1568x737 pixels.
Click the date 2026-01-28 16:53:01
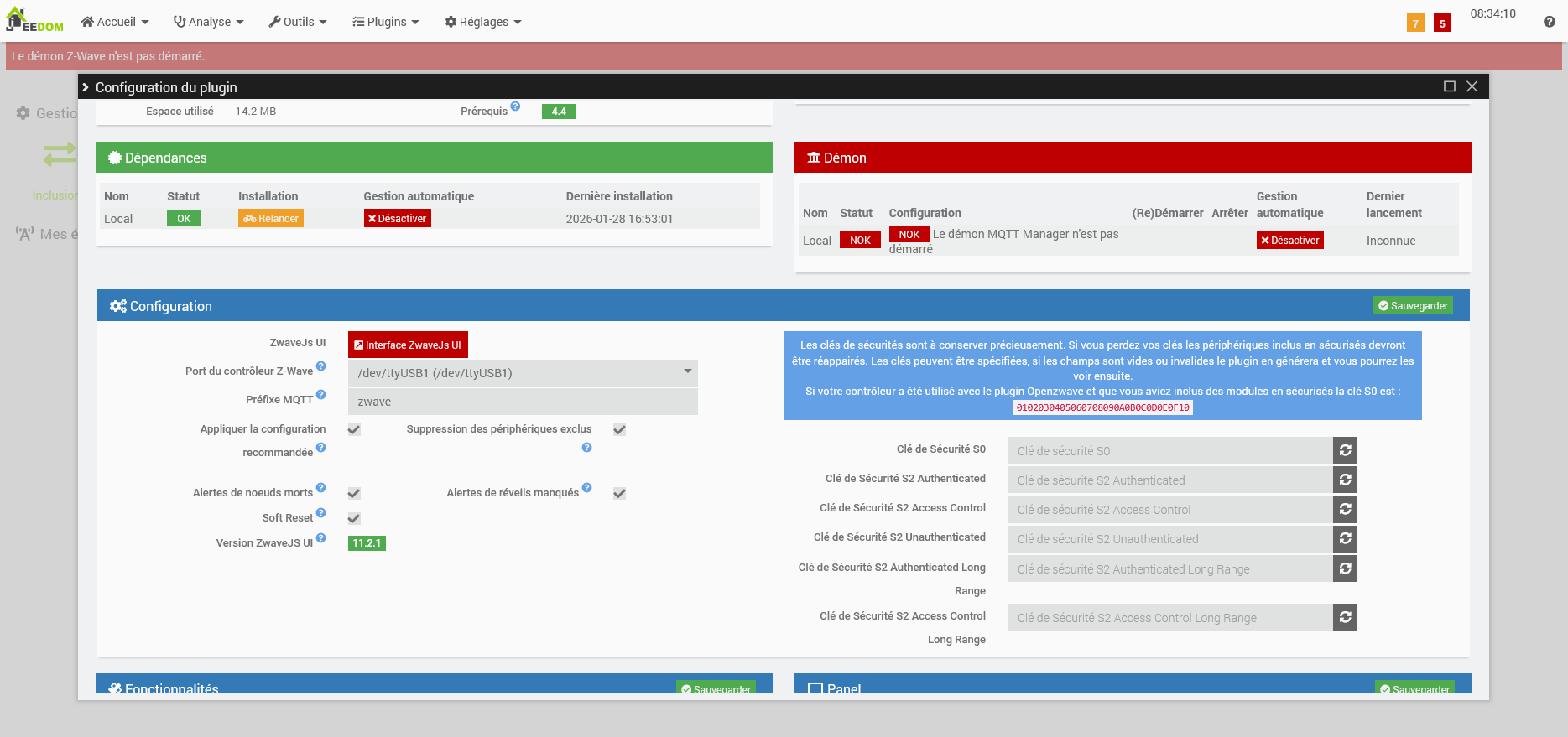point(619,219)
